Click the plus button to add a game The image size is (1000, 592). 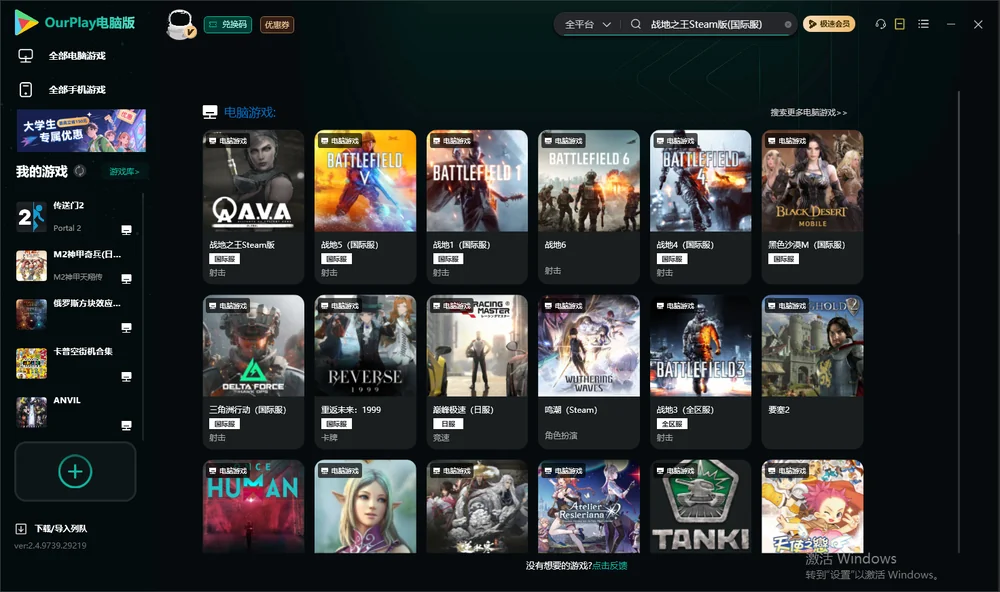click(x=75, y=471)
